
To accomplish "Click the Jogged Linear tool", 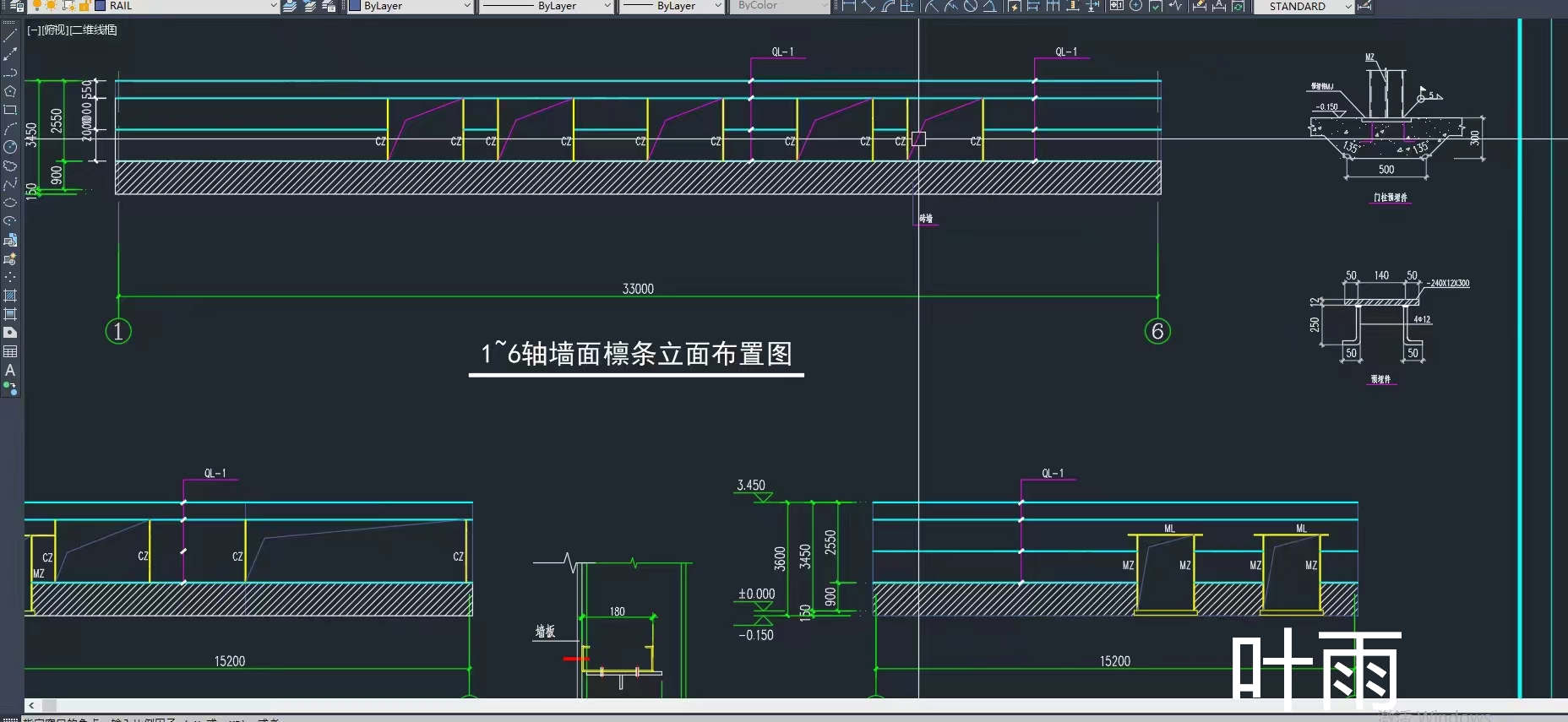I will coord(1175,6).
